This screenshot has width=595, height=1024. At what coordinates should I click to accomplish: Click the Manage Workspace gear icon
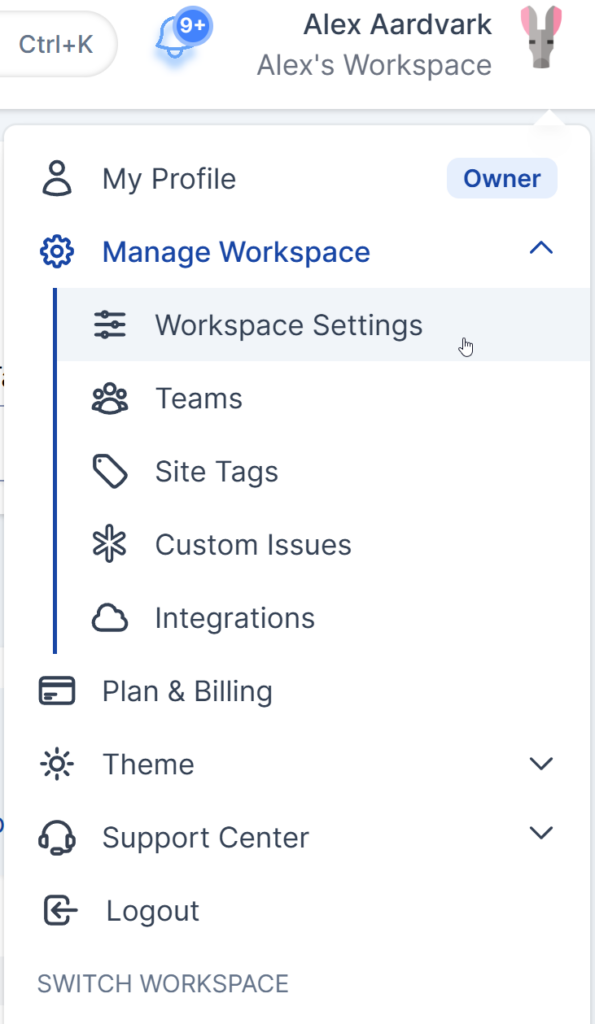click(57, 252)
